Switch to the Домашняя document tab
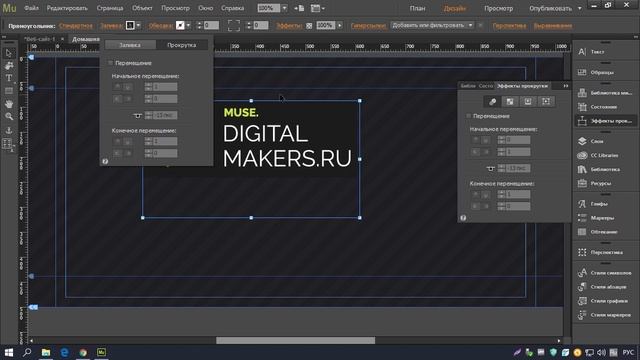Viewport: 640px width, 360px height. pyautogui.click(x=86, y=39)
